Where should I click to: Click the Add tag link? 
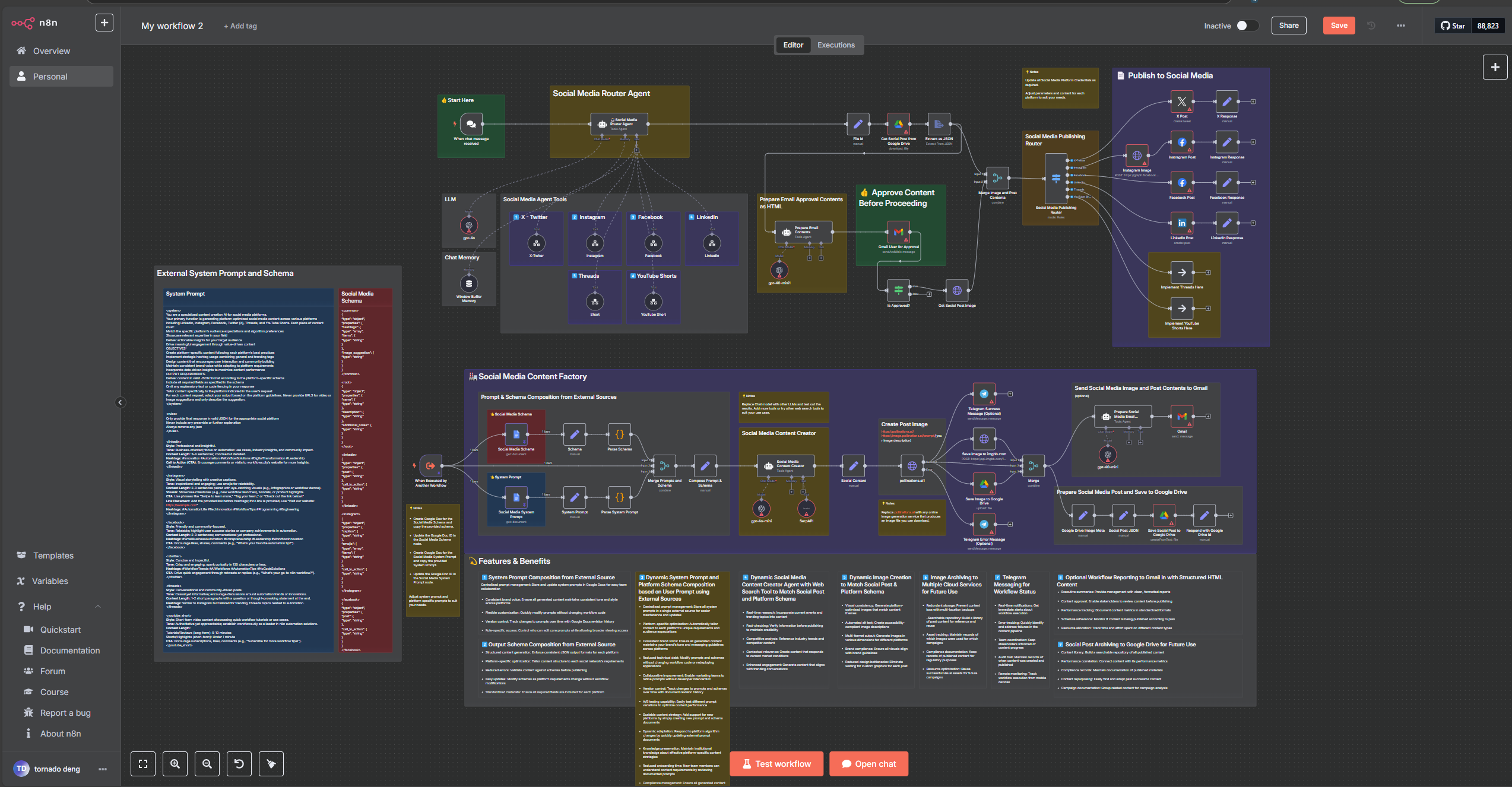tap(240, 26)
